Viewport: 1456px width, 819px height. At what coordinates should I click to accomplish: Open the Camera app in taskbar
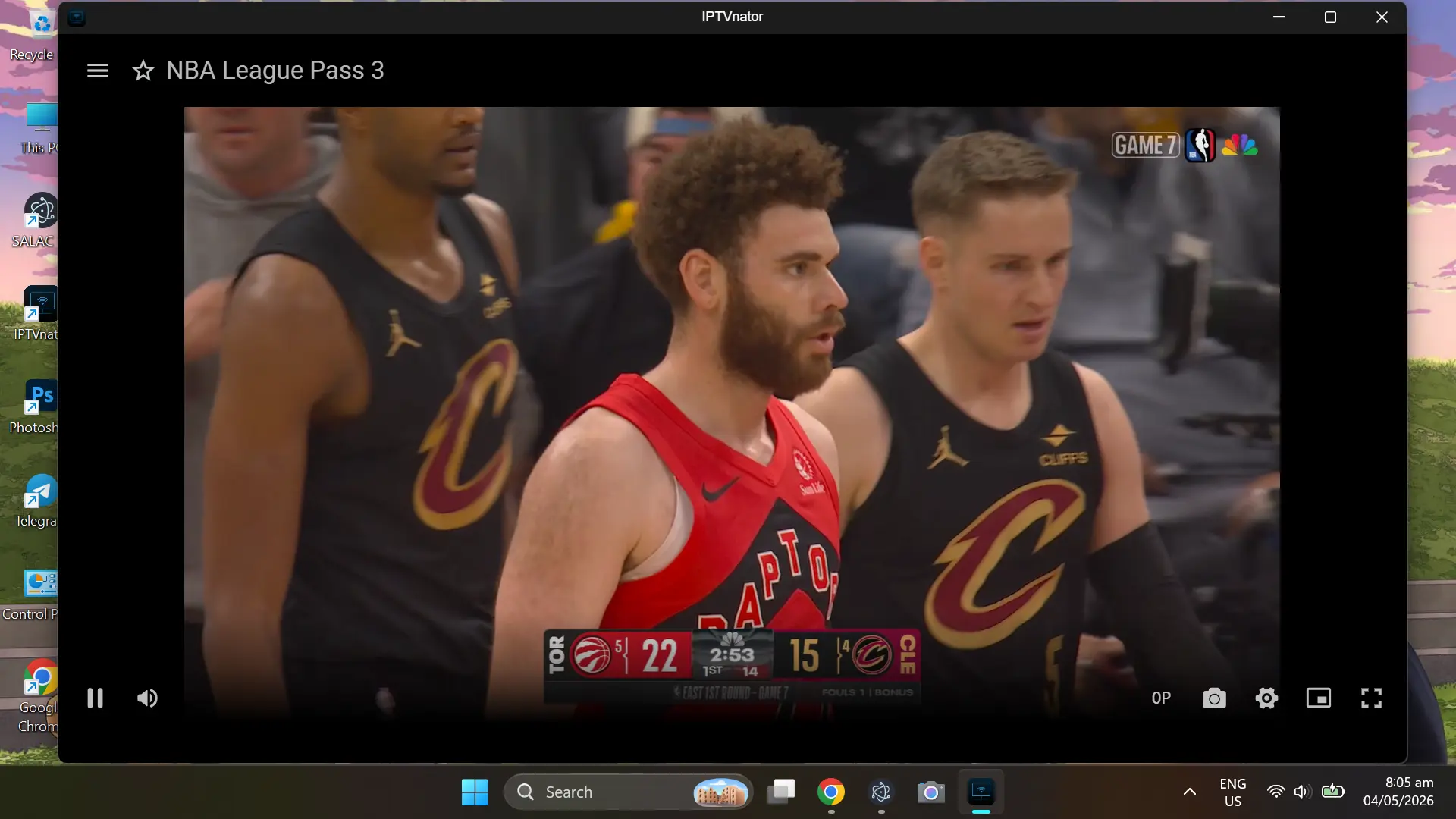pos(930,792)
